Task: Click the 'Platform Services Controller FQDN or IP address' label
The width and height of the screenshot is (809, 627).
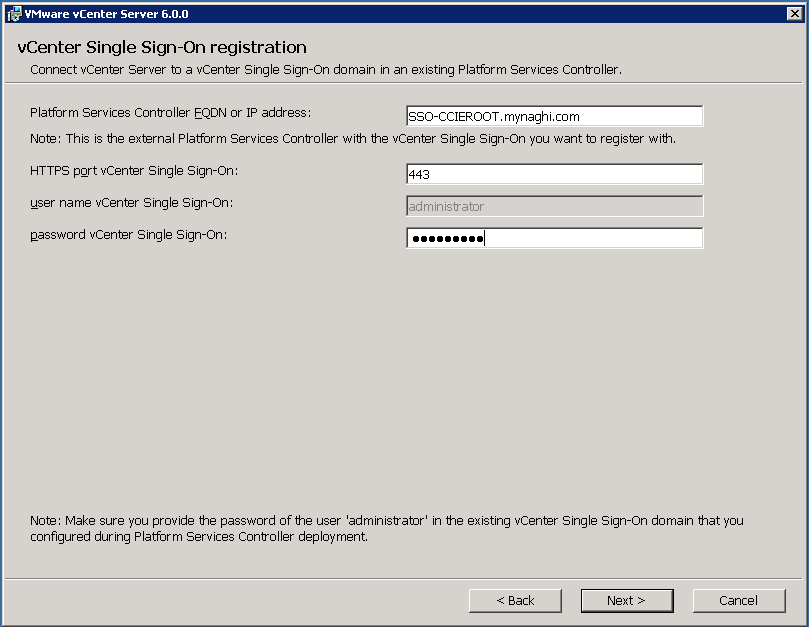Action: (x=171, y=112)
